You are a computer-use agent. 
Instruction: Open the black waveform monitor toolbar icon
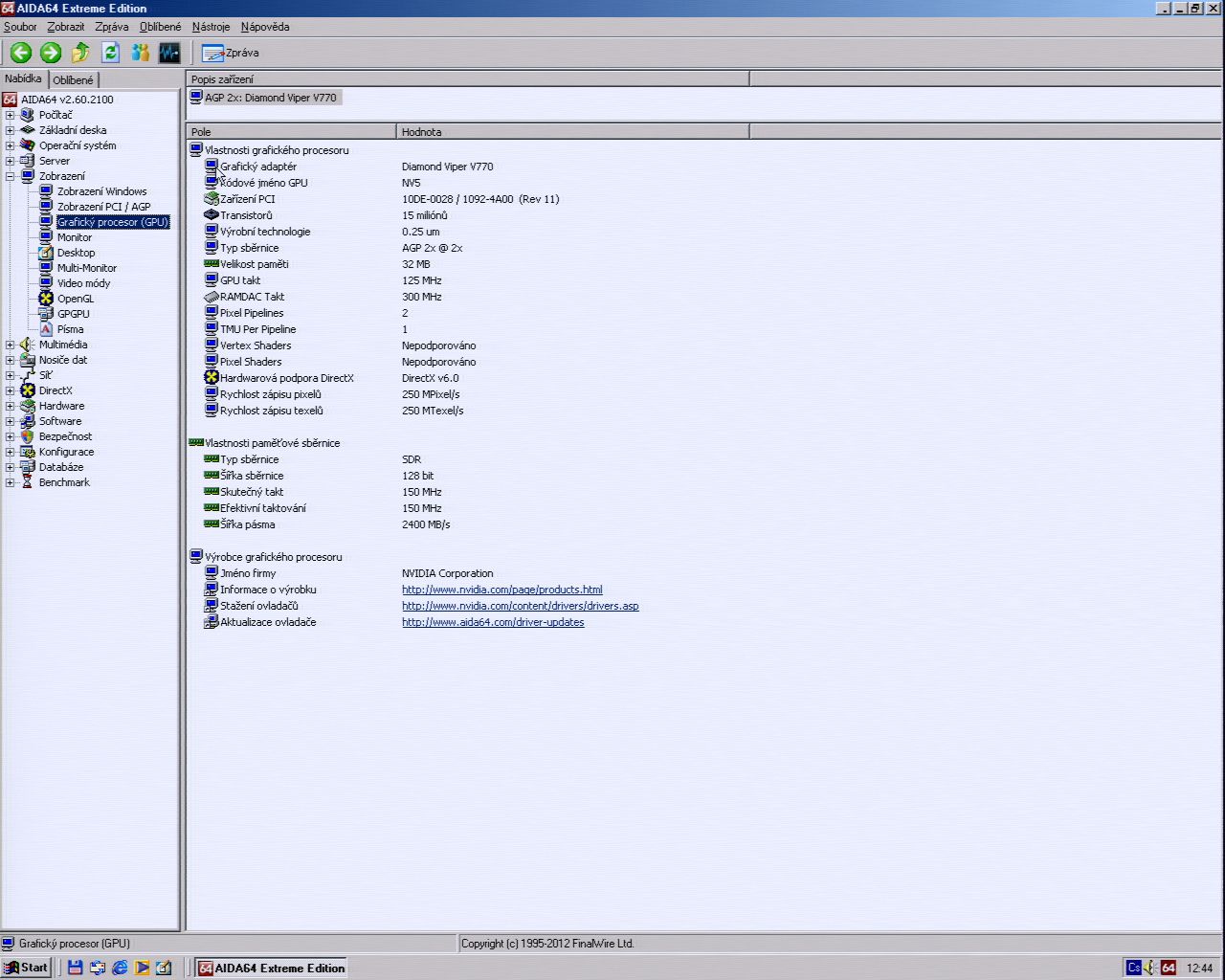(169, 53)
